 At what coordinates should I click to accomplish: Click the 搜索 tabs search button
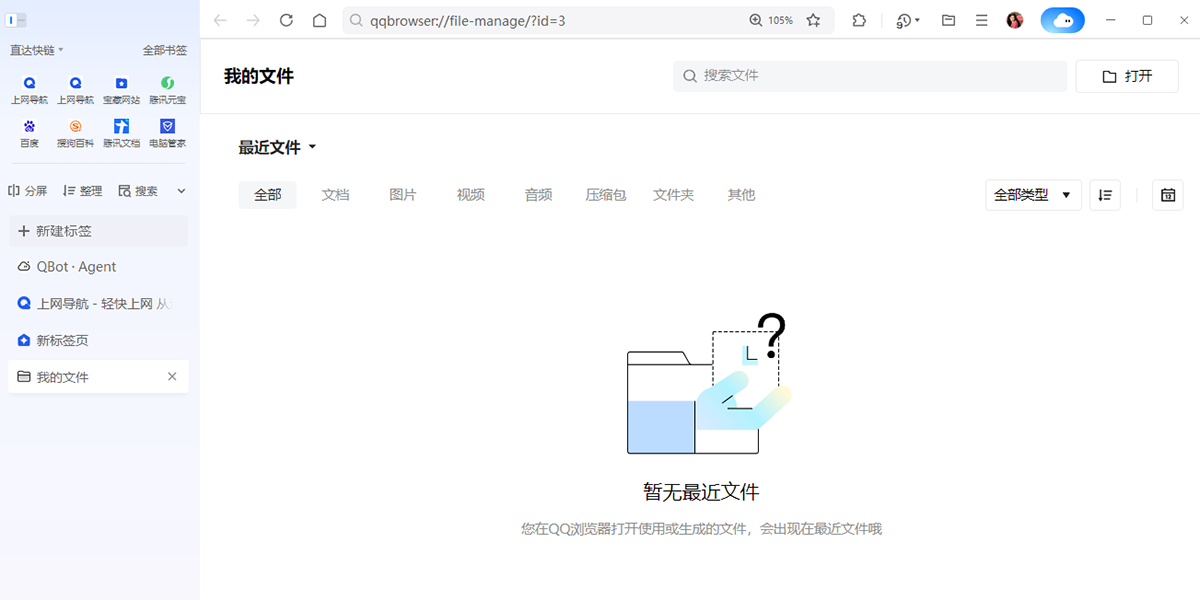click(x=138, y=191)
